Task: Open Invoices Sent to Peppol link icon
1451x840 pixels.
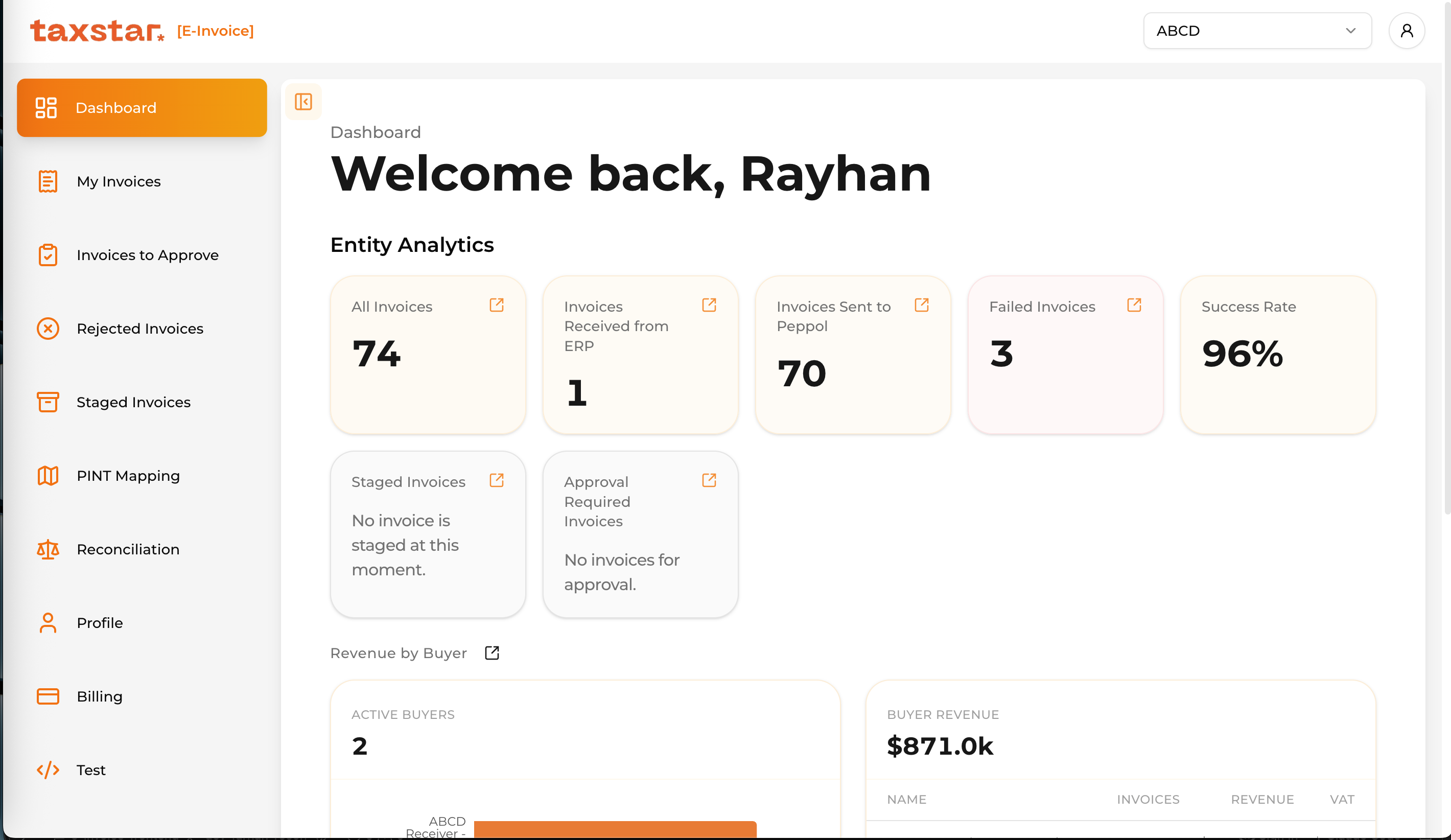Action: pyautogui.click(x=921, y=305)
